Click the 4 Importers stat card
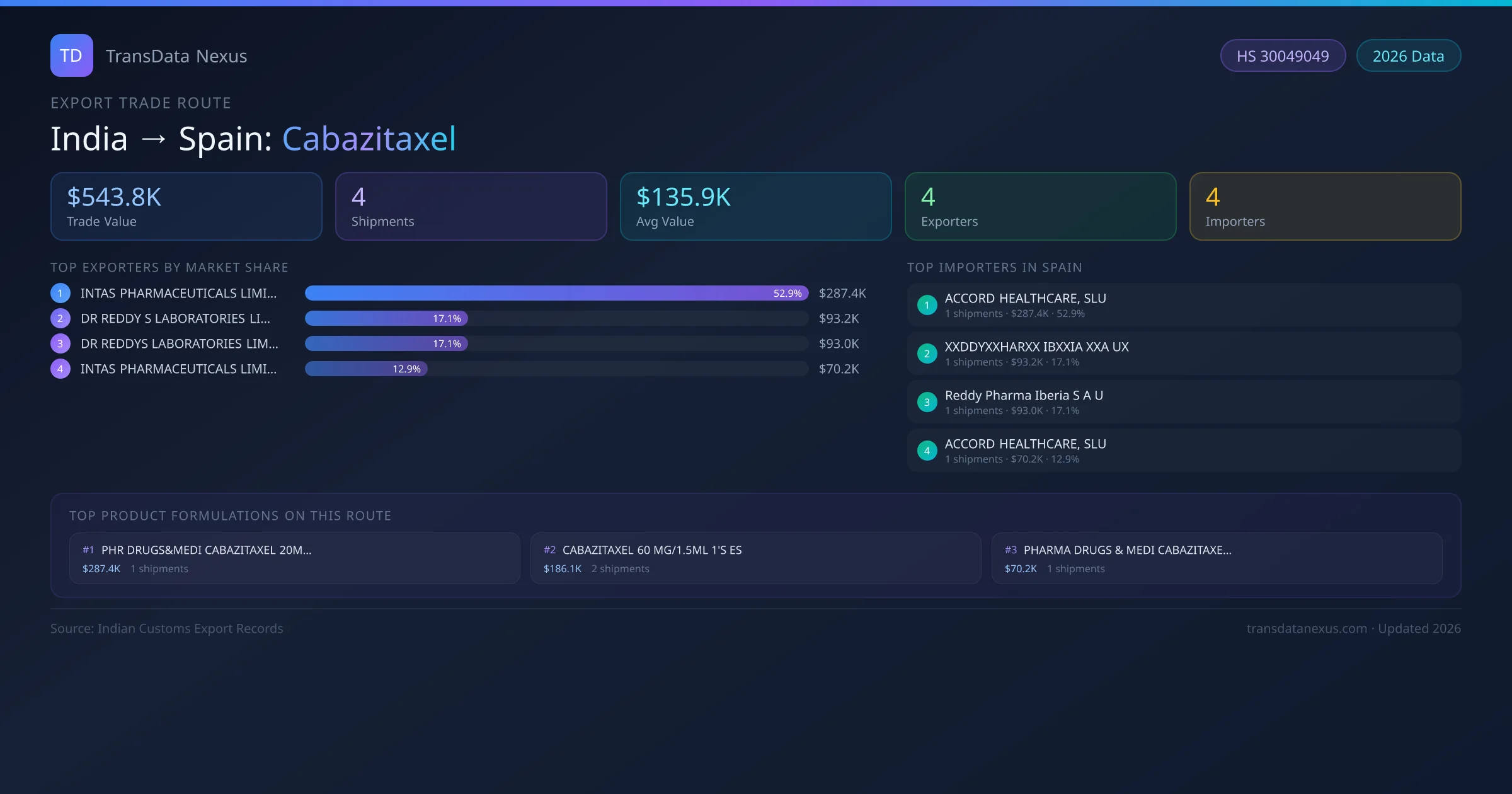This screenshot has height=794, width=1512. tap(1325, 207)
